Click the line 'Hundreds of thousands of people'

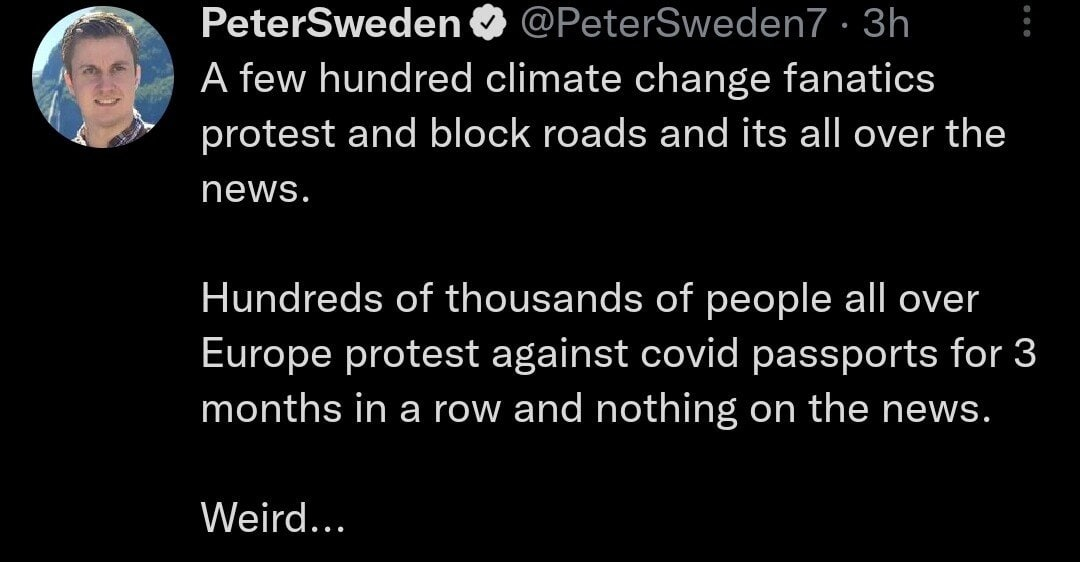[590, 297]
